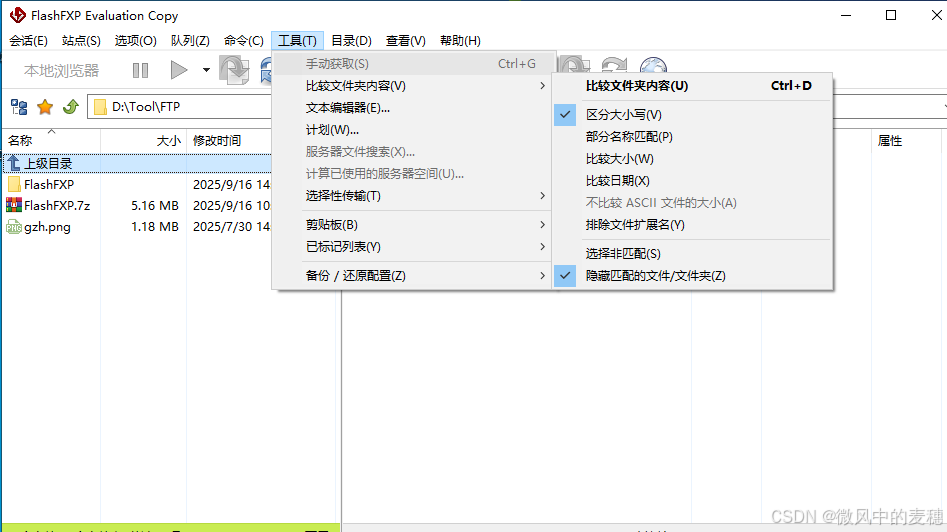Screen dimensions: 947x532
Task: Open the 选项(O) menu
Action: click(x=135, y=40)
